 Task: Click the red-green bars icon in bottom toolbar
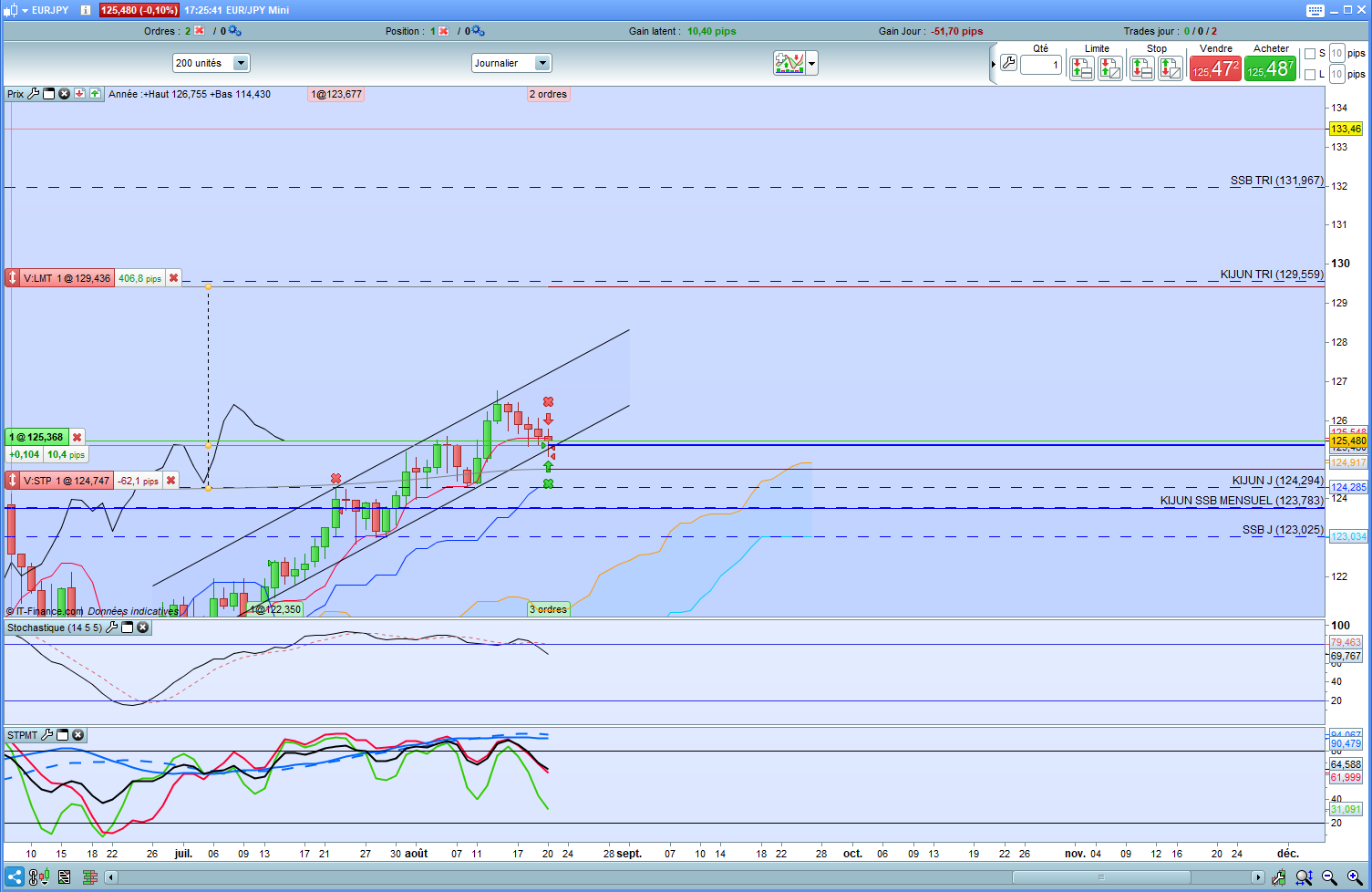[89, 877]
